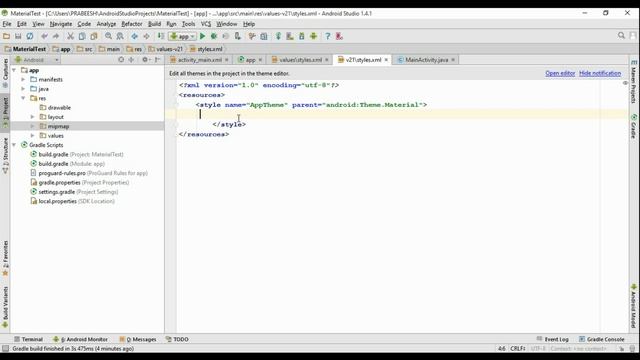The height and width of the screenshot is (360, 640).
Task: Expand the values folder
Action: click(x=33, y=136)
